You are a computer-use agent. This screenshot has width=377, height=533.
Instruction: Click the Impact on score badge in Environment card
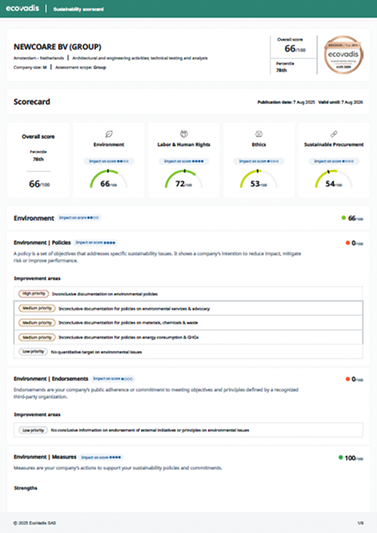[109, 161]
